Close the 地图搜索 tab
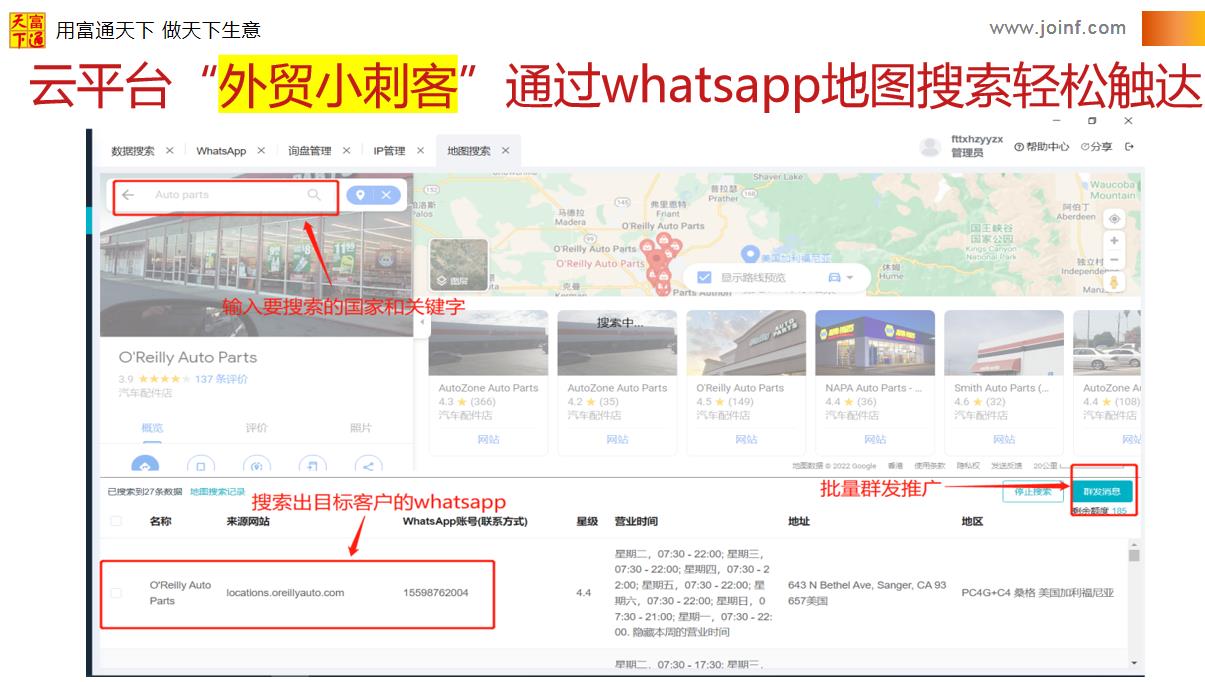Viewport: 1205px width, 682px height. click(x=505, y=151)
